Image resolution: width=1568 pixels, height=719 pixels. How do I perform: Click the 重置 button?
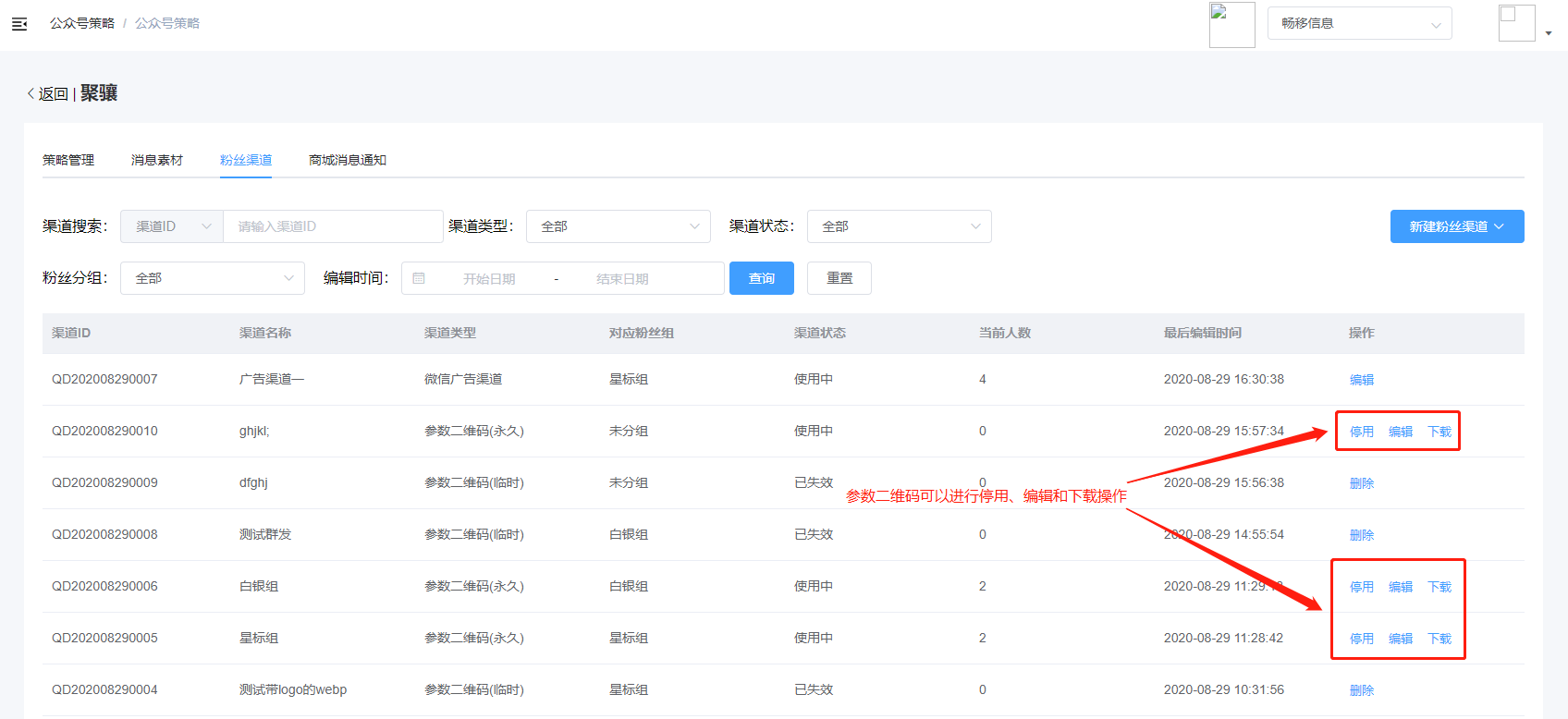(x=839, y=278)
